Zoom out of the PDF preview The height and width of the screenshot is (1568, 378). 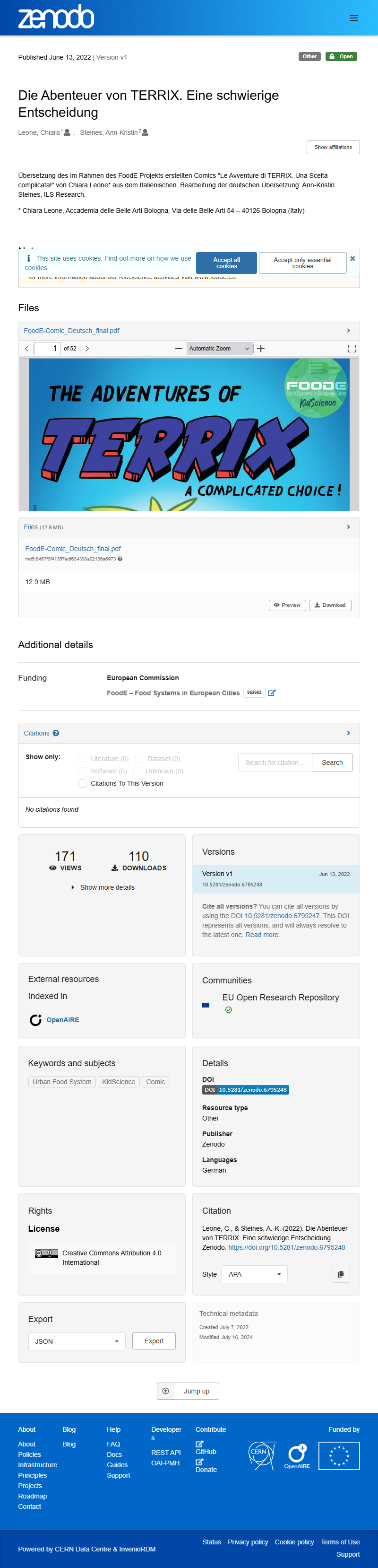click(178, 349)
